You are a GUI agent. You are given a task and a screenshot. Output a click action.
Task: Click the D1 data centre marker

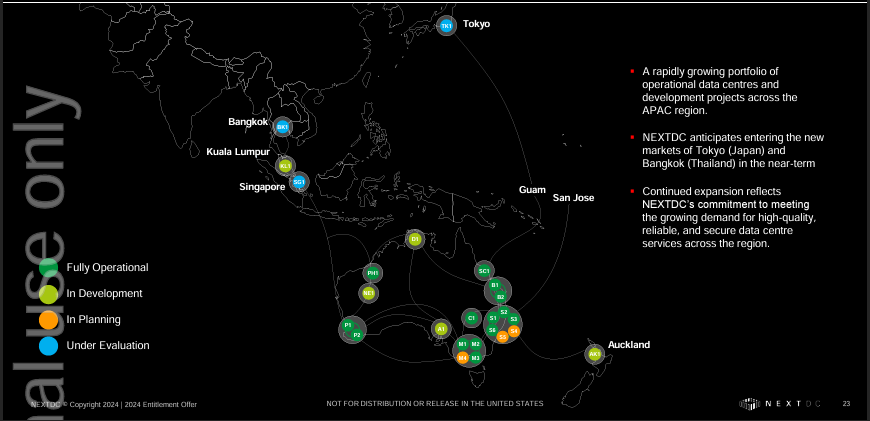(x=414, y=240)
